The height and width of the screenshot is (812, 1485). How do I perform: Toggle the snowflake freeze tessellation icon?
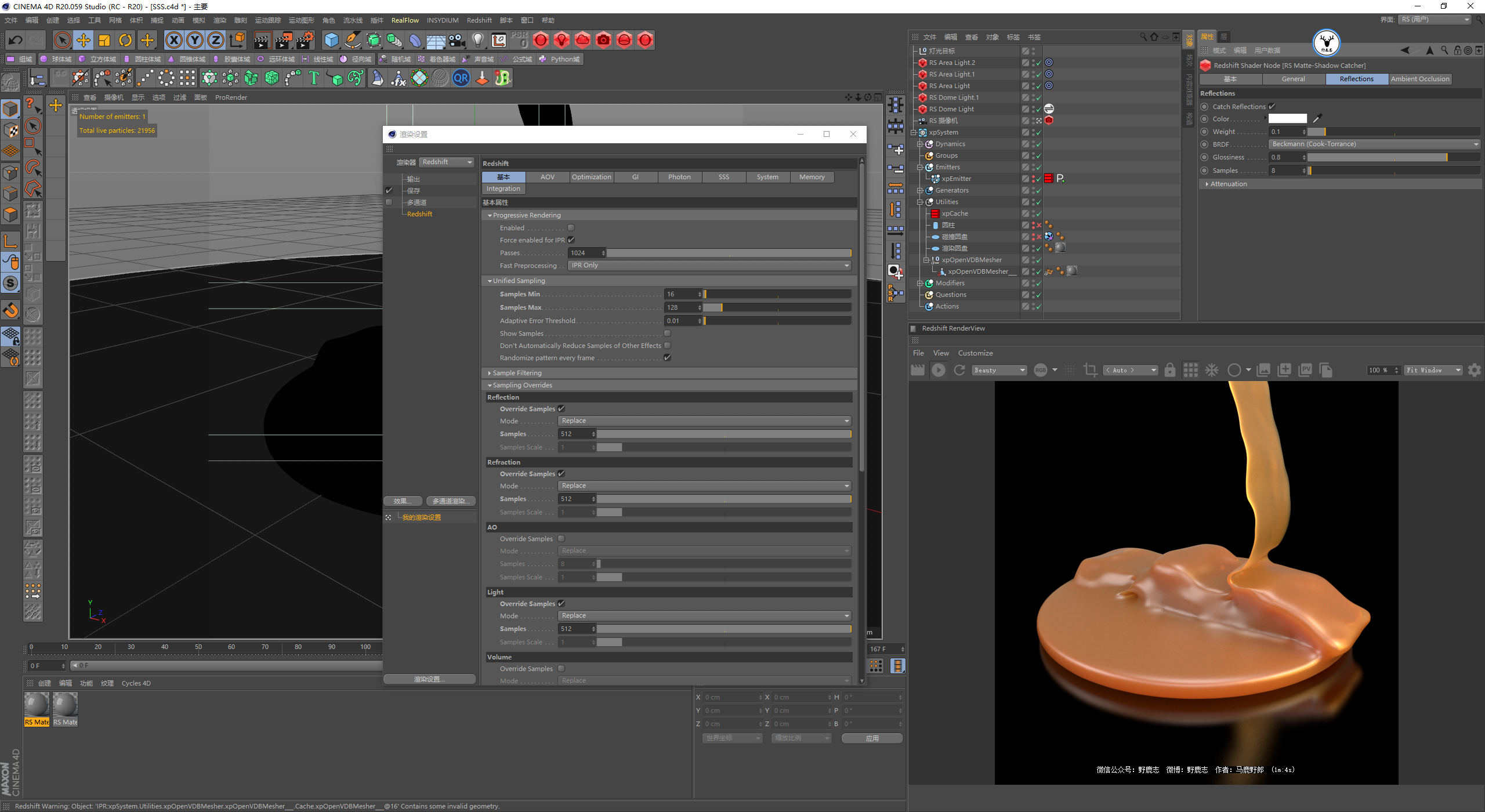point(1212,370)
